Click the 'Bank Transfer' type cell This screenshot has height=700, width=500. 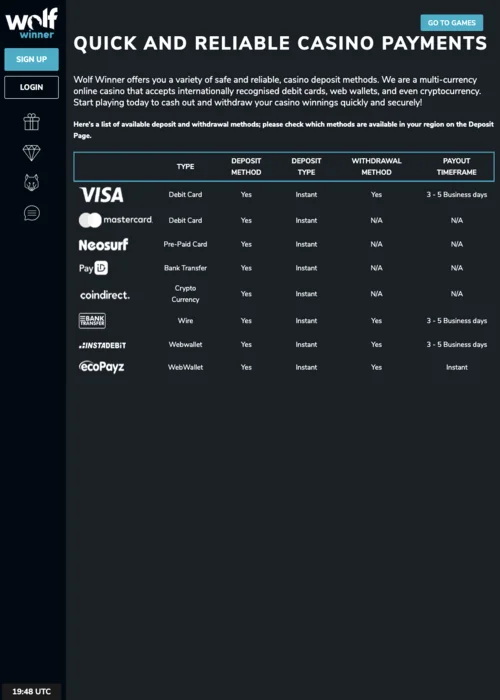[x=185, y=268]
